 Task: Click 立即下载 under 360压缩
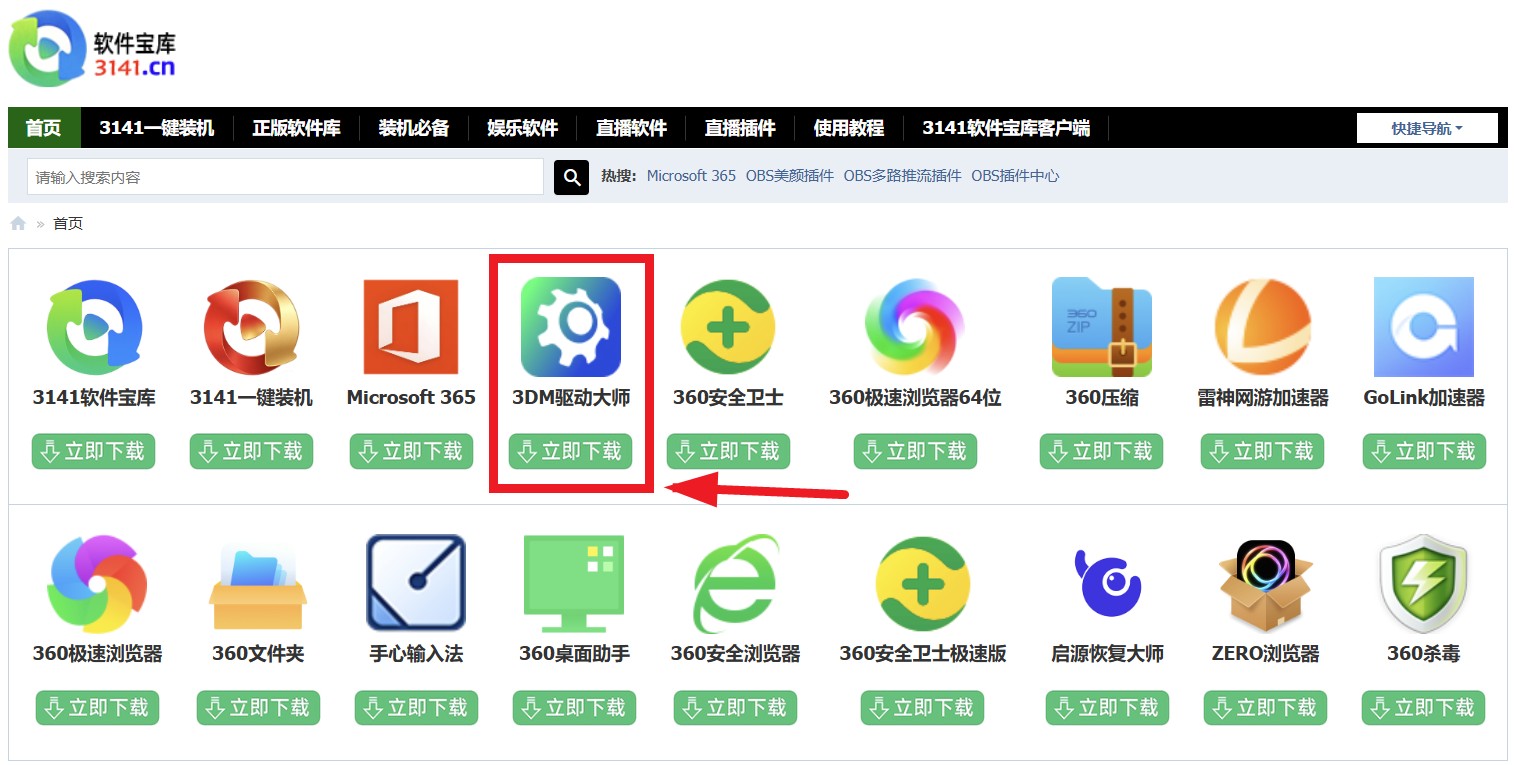pos(1101,451)
